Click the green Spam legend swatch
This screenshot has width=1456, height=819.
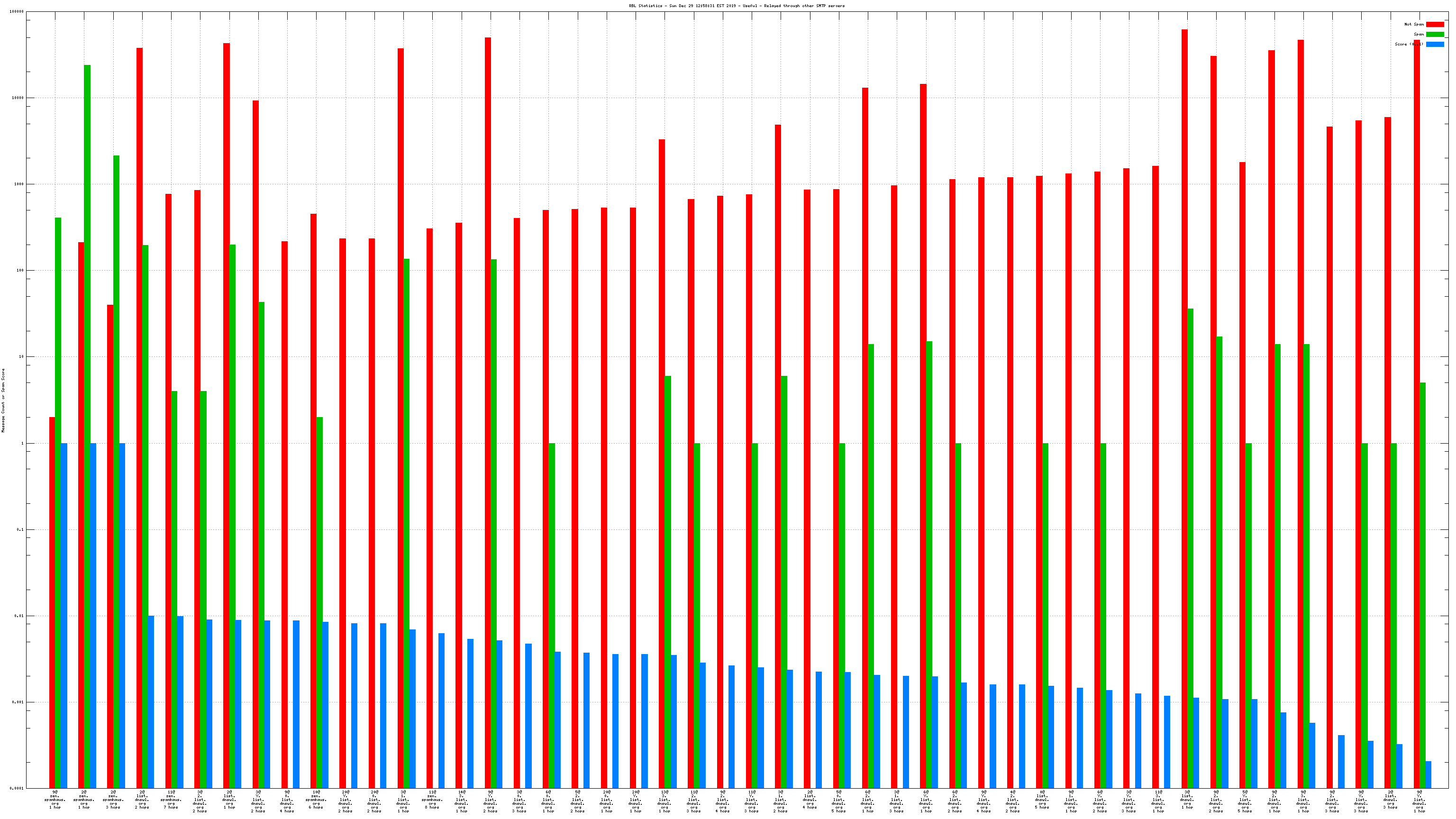(x=1435, y=35)
